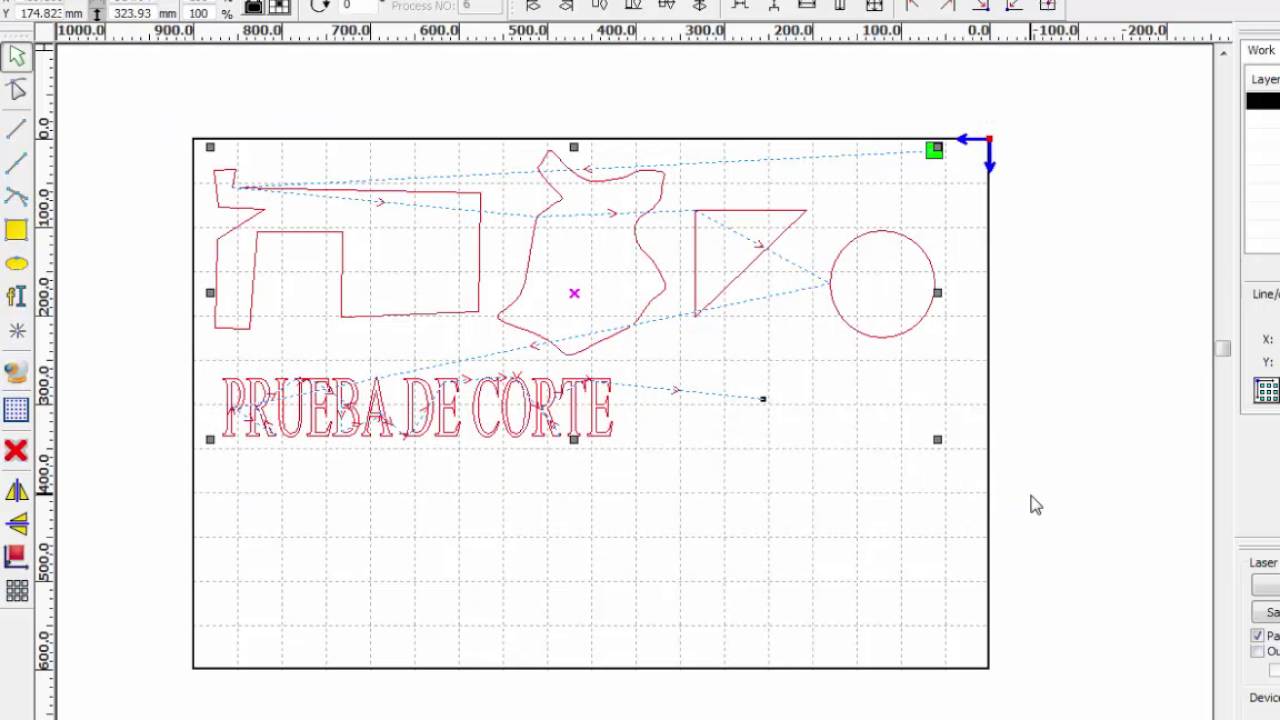Pick the Polyline drawing tool
The height and width of the screenshot is (720, 1280).
[x=16, y=162]
